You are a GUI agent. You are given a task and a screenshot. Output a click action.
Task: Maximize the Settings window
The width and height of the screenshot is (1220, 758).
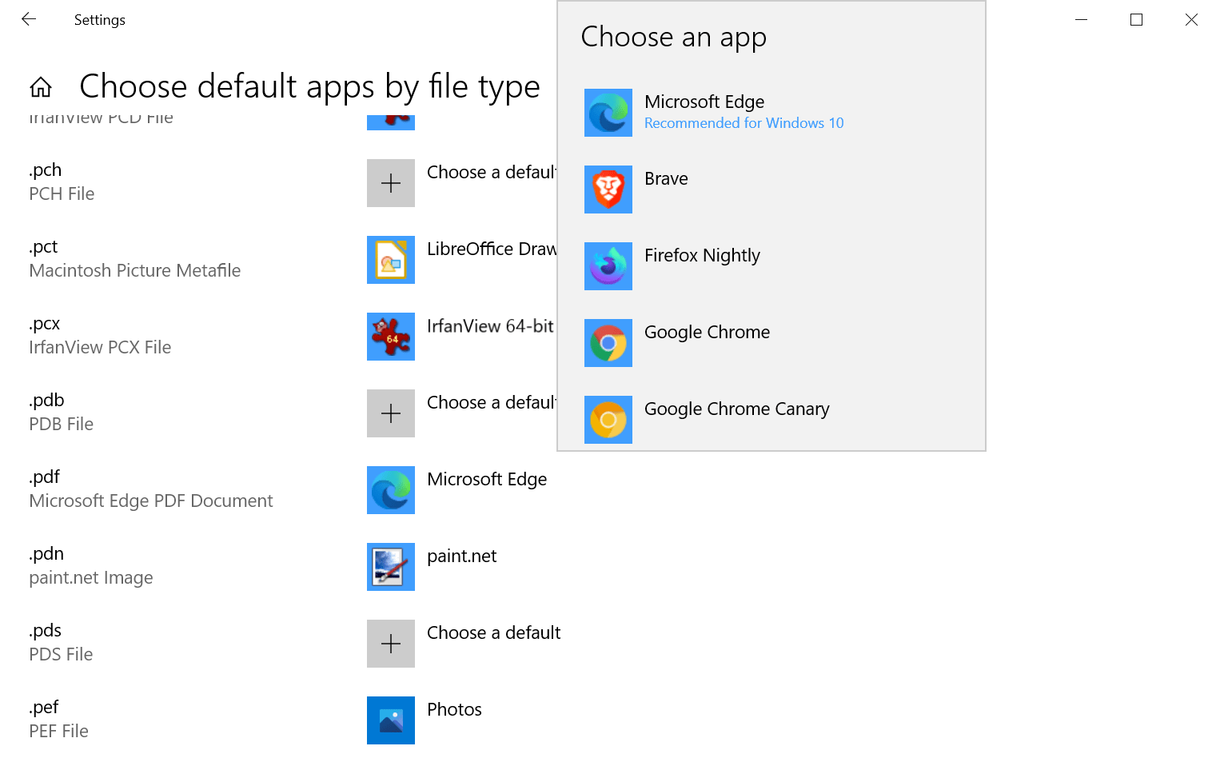tap(1136, 19)
